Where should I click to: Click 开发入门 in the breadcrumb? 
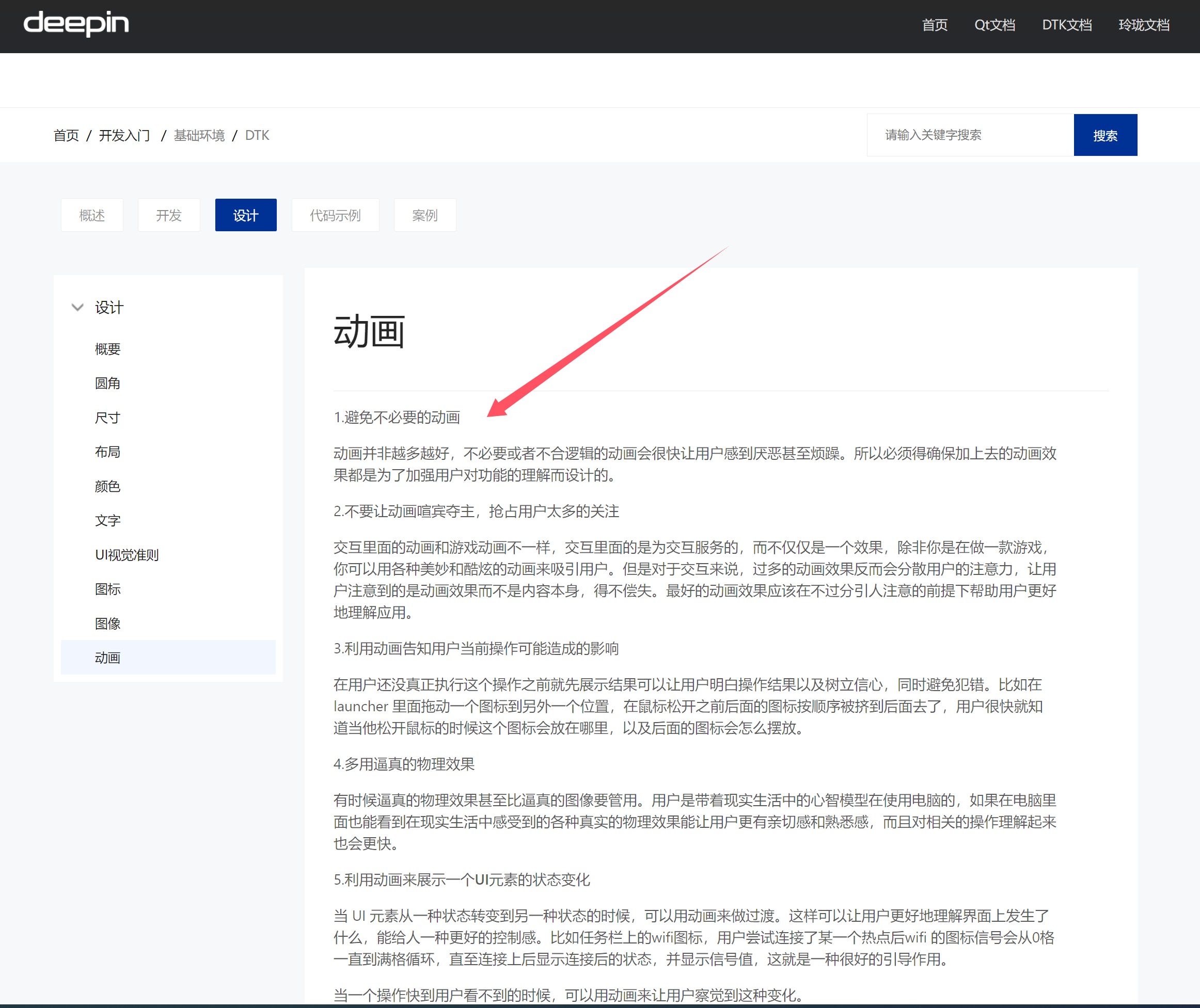click(x=124, y=135)
